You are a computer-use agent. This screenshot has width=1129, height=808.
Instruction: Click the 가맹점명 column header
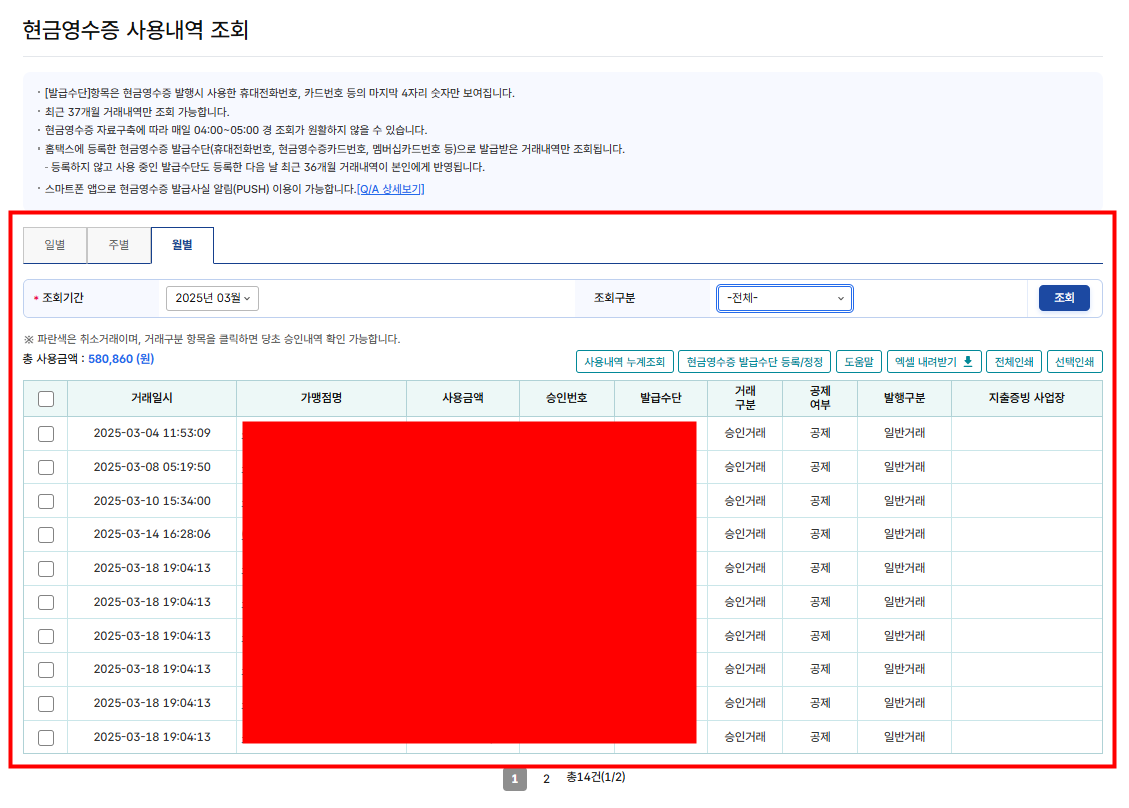321,398
